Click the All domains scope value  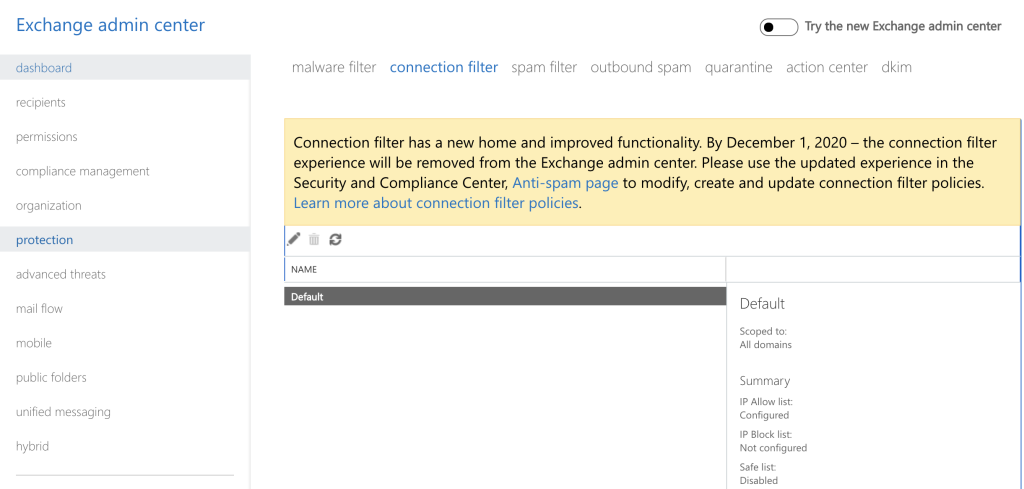(765, 344)
